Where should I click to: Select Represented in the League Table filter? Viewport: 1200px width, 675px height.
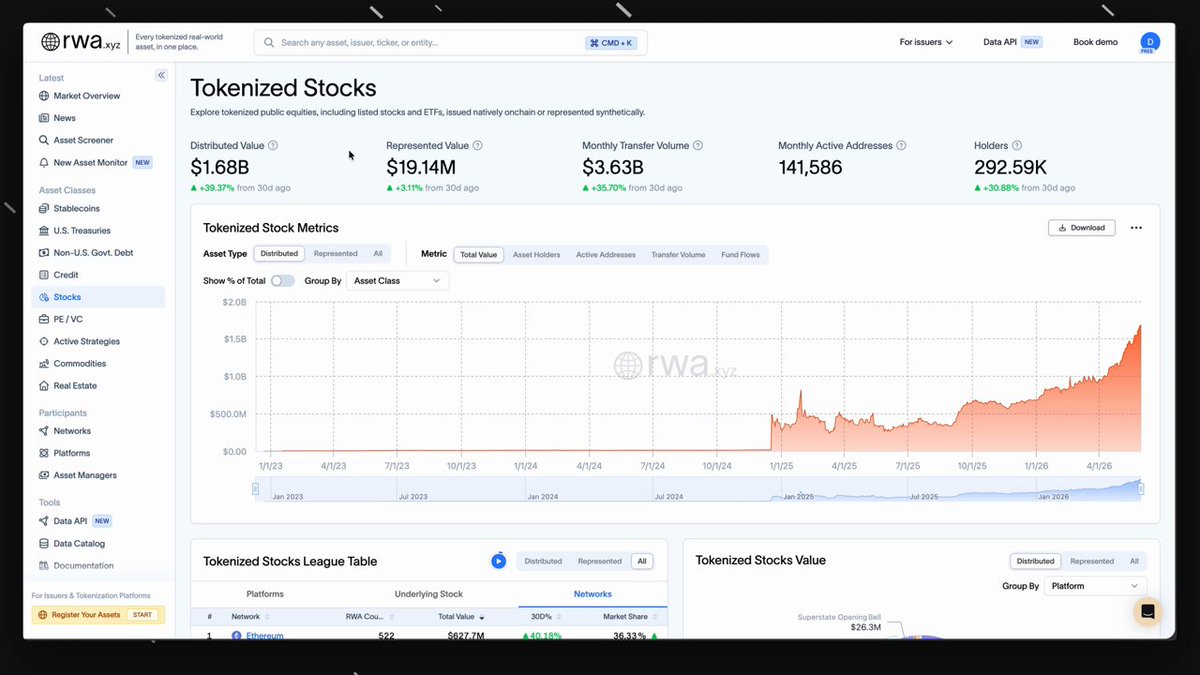coord(599,561)
